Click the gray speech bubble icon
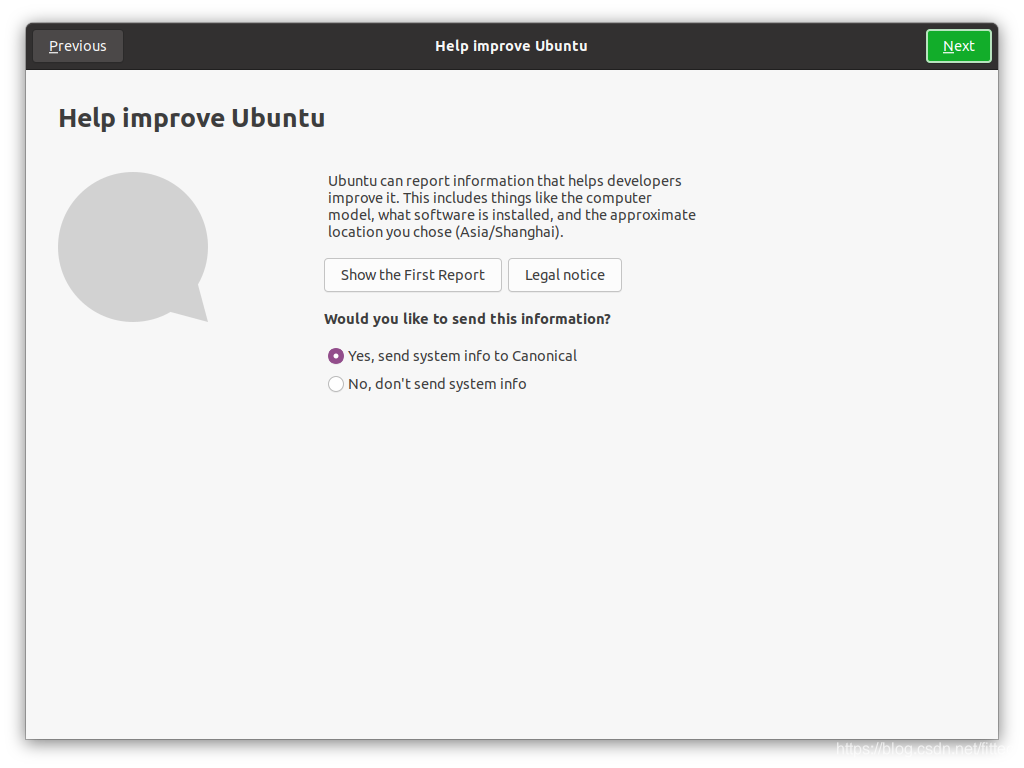1024x768 pixels. click(133, 247)
